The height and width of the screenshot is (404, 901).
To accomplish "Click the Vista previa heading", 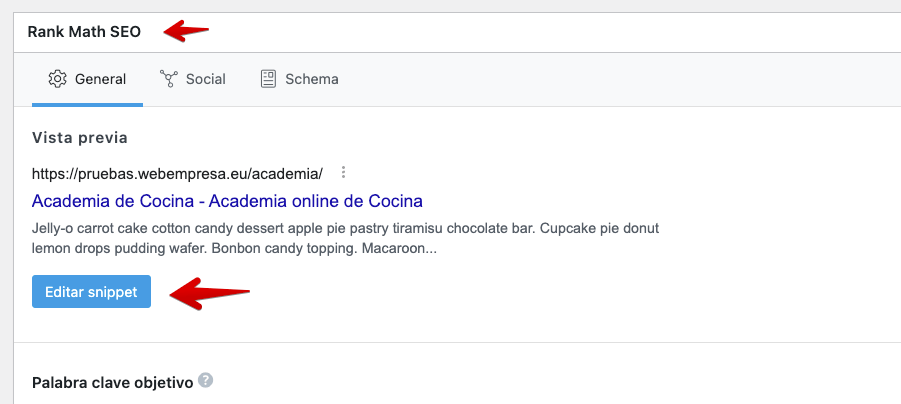I will (x=80, y=138).
